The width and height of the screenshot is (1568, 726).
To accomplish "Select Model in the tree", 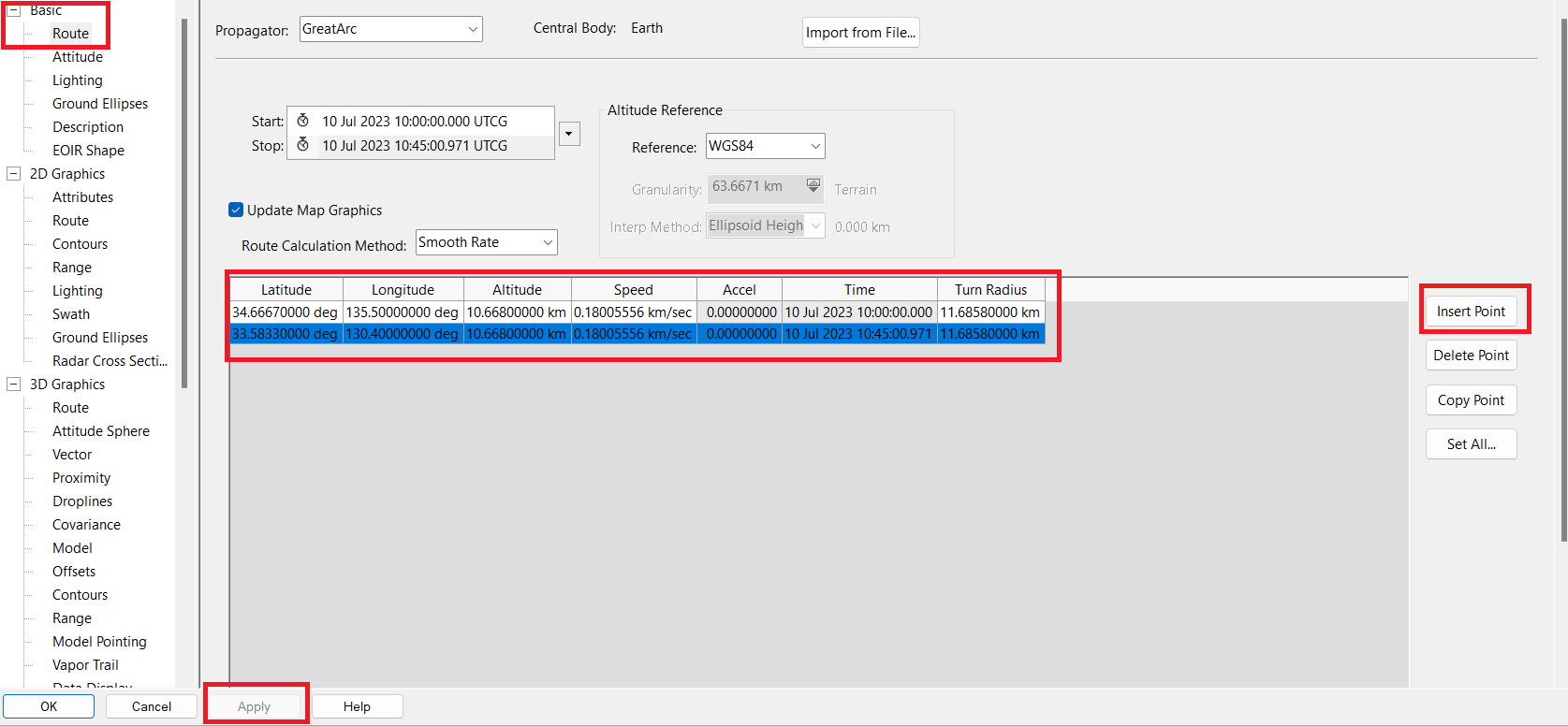I will click(x=72, y=548).
